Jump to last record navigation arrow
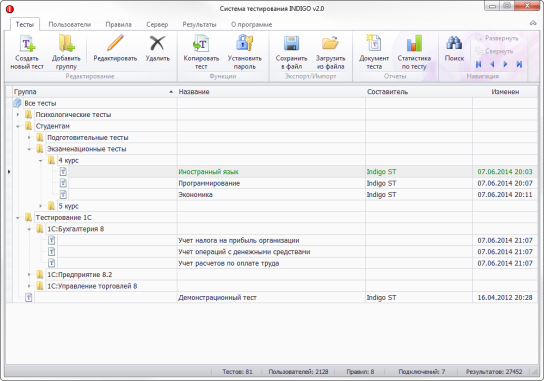 (x=519, y=64)
